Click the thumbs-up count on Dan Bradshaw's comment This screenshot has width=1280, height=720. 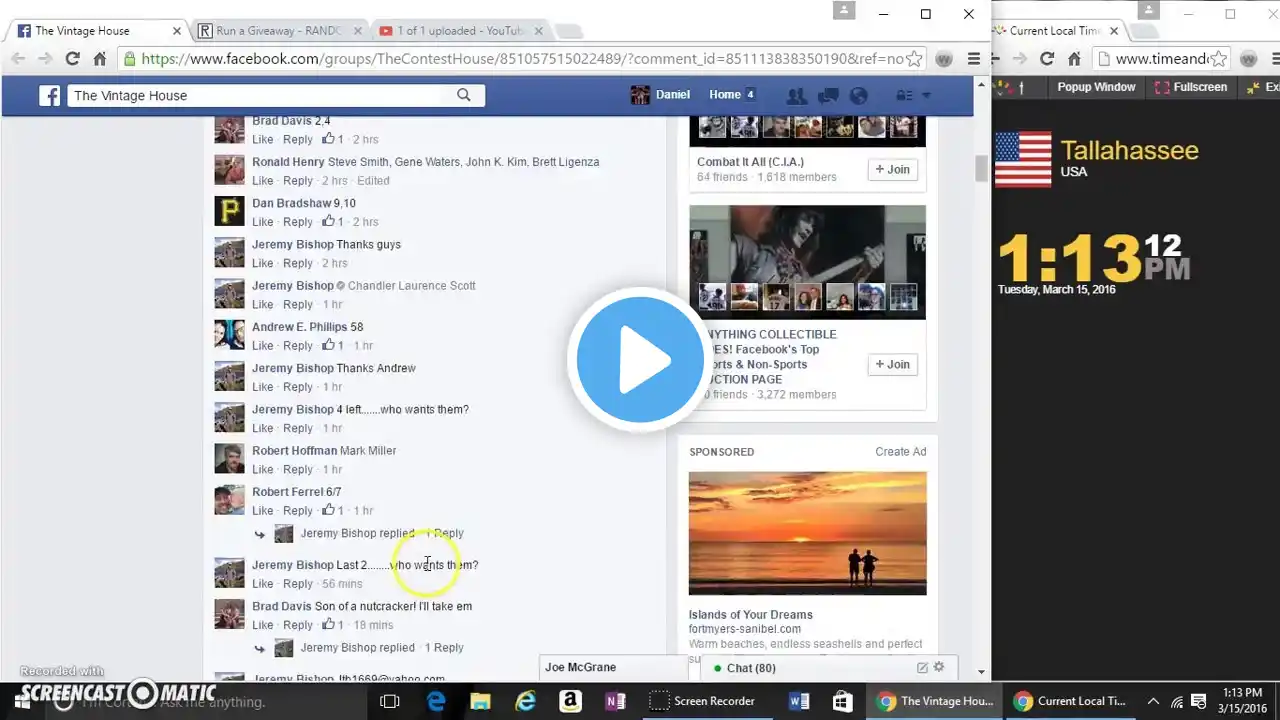pyautogui.click(x=332, y=222)
